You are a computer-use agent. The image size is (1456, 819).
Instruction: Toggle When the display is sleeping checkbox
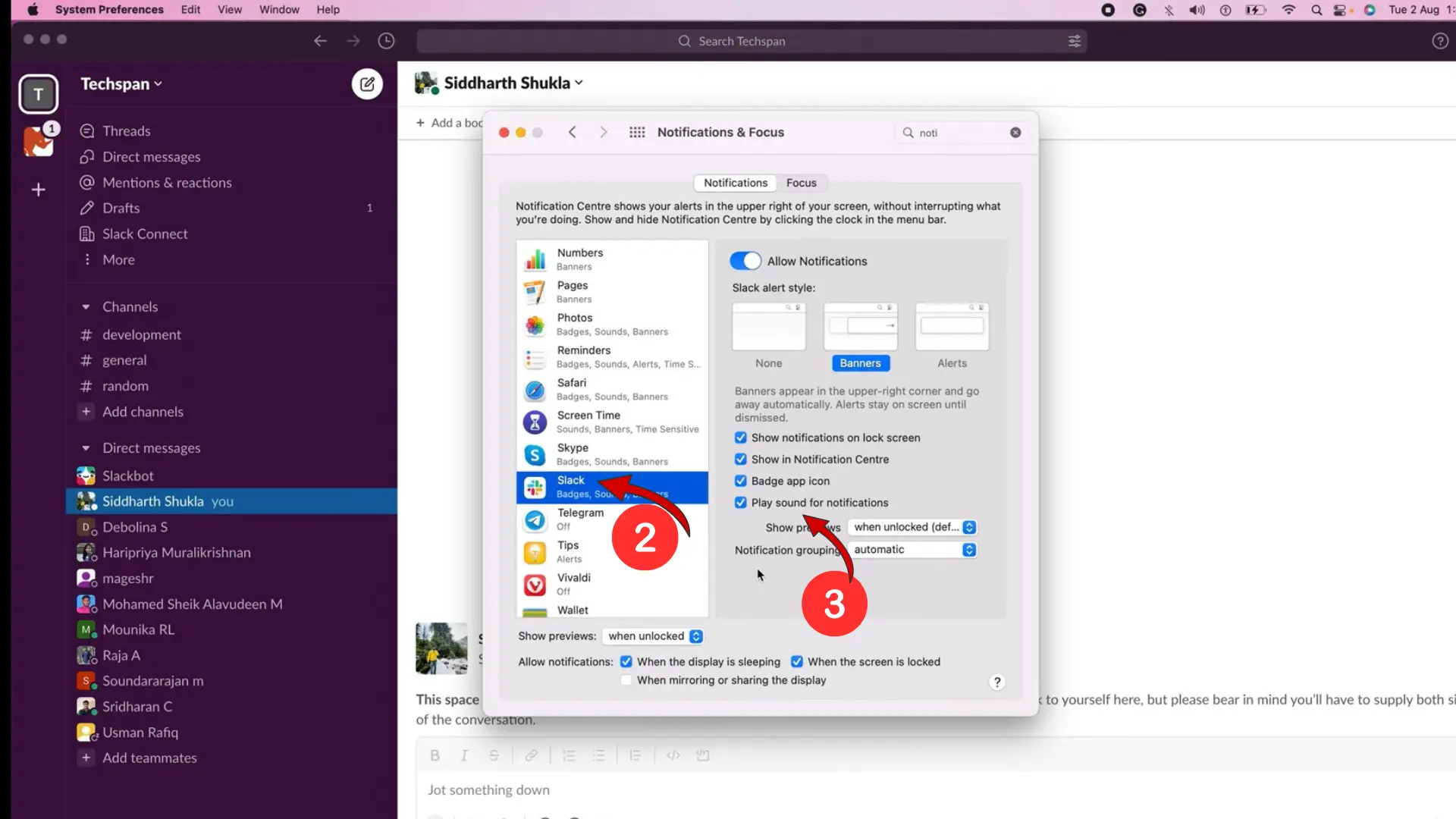coord(626,662)
